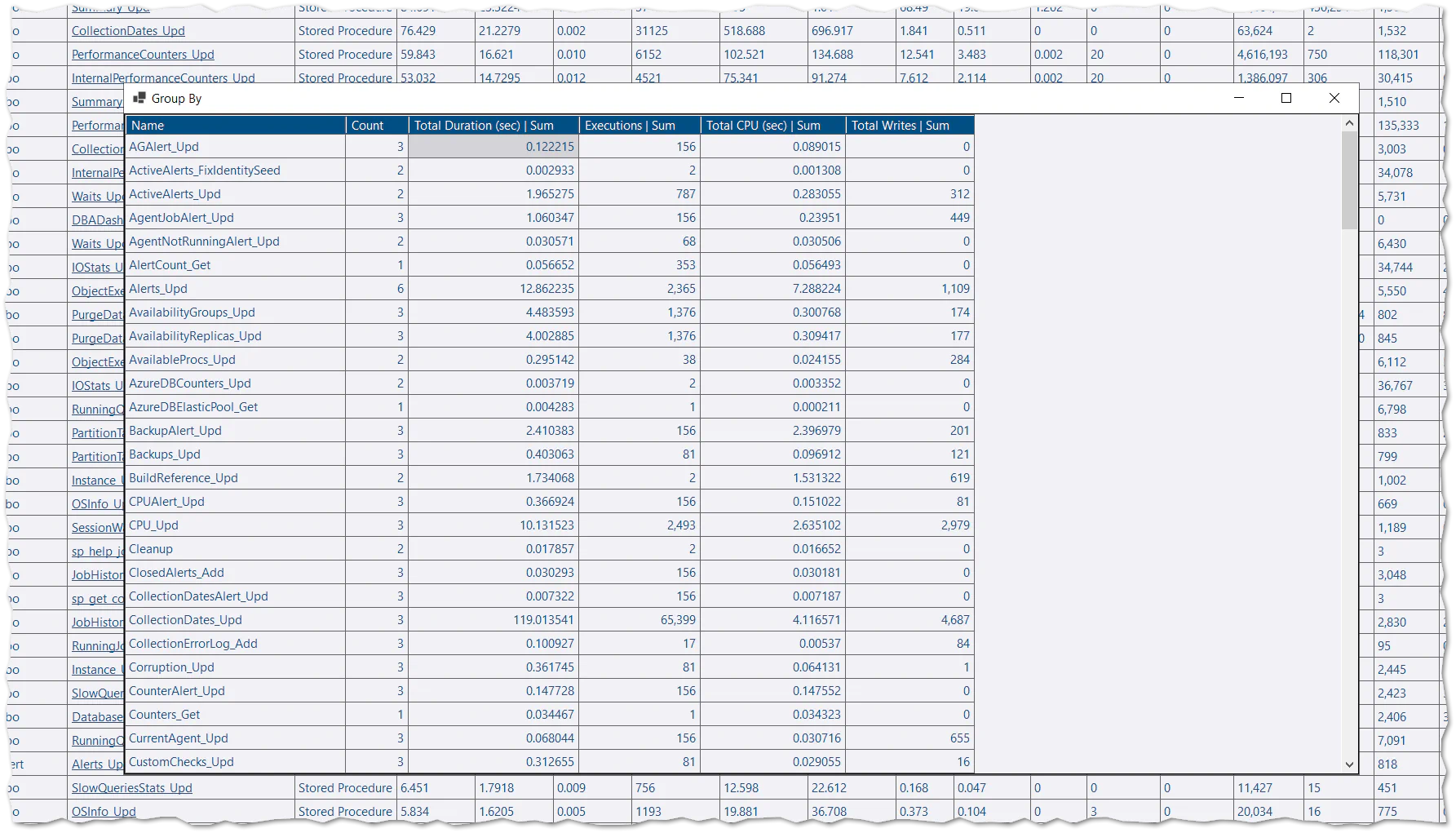Click the 2,979 total writes cell
Image resolution: width=1456 pixels, height=833 pixels.
[x=909, y=525]
